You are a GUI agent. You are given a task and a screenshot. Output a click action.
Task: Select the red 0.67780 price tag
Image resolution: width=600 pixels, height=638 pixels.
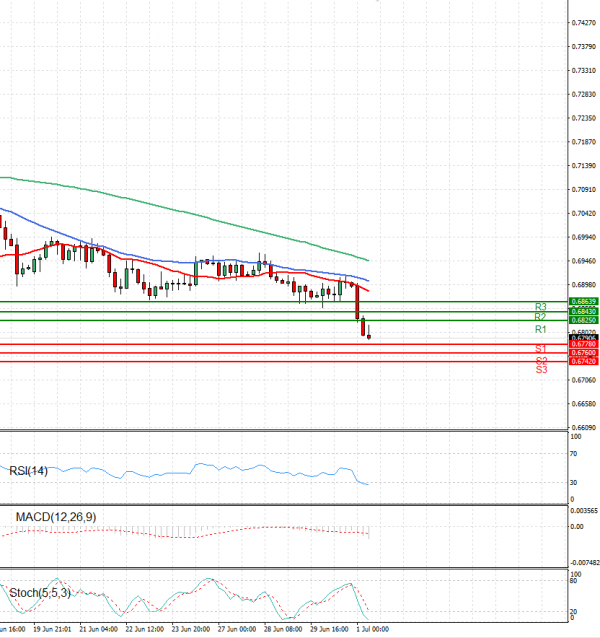[583, 344]
